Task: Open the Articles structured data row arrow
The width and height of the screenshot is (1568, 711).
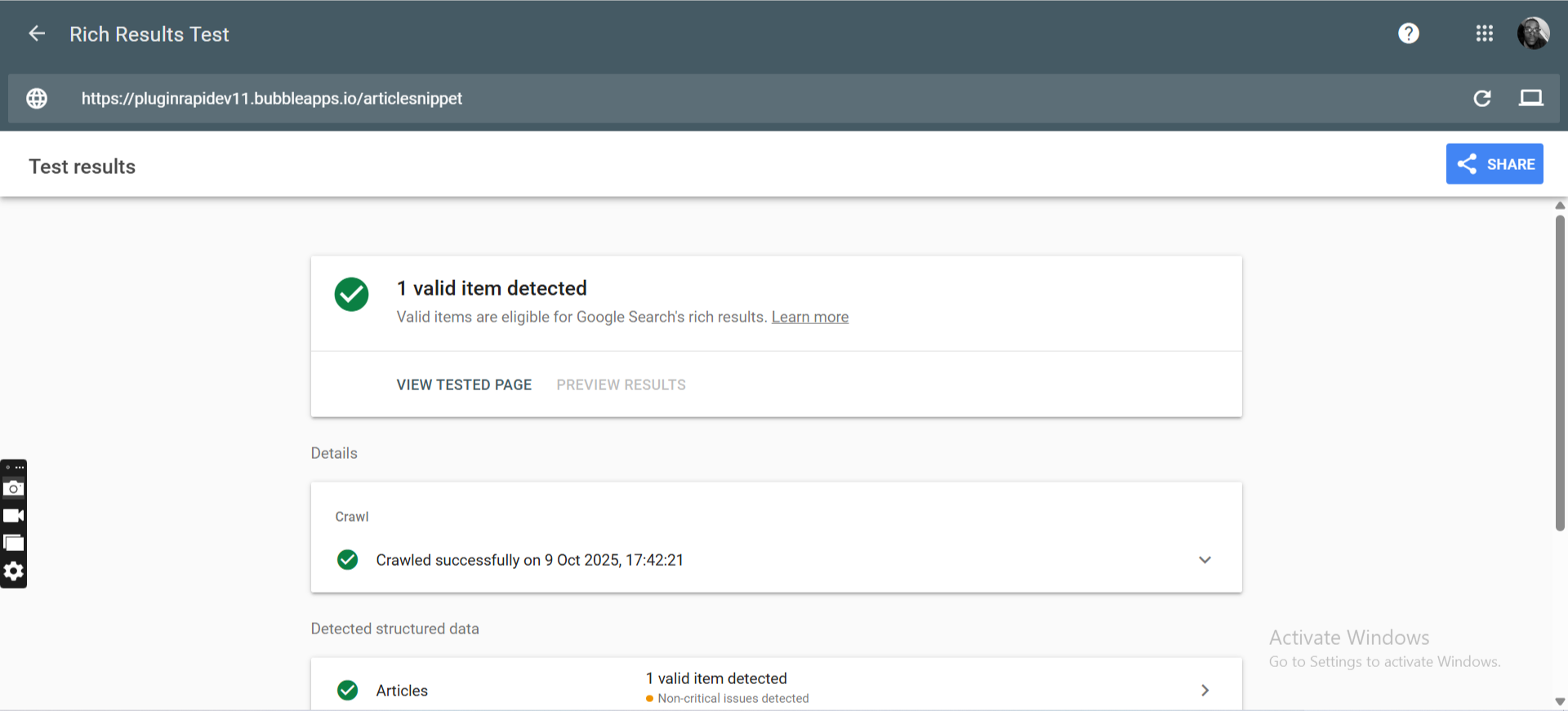Action: click(x=1205, y=691)
